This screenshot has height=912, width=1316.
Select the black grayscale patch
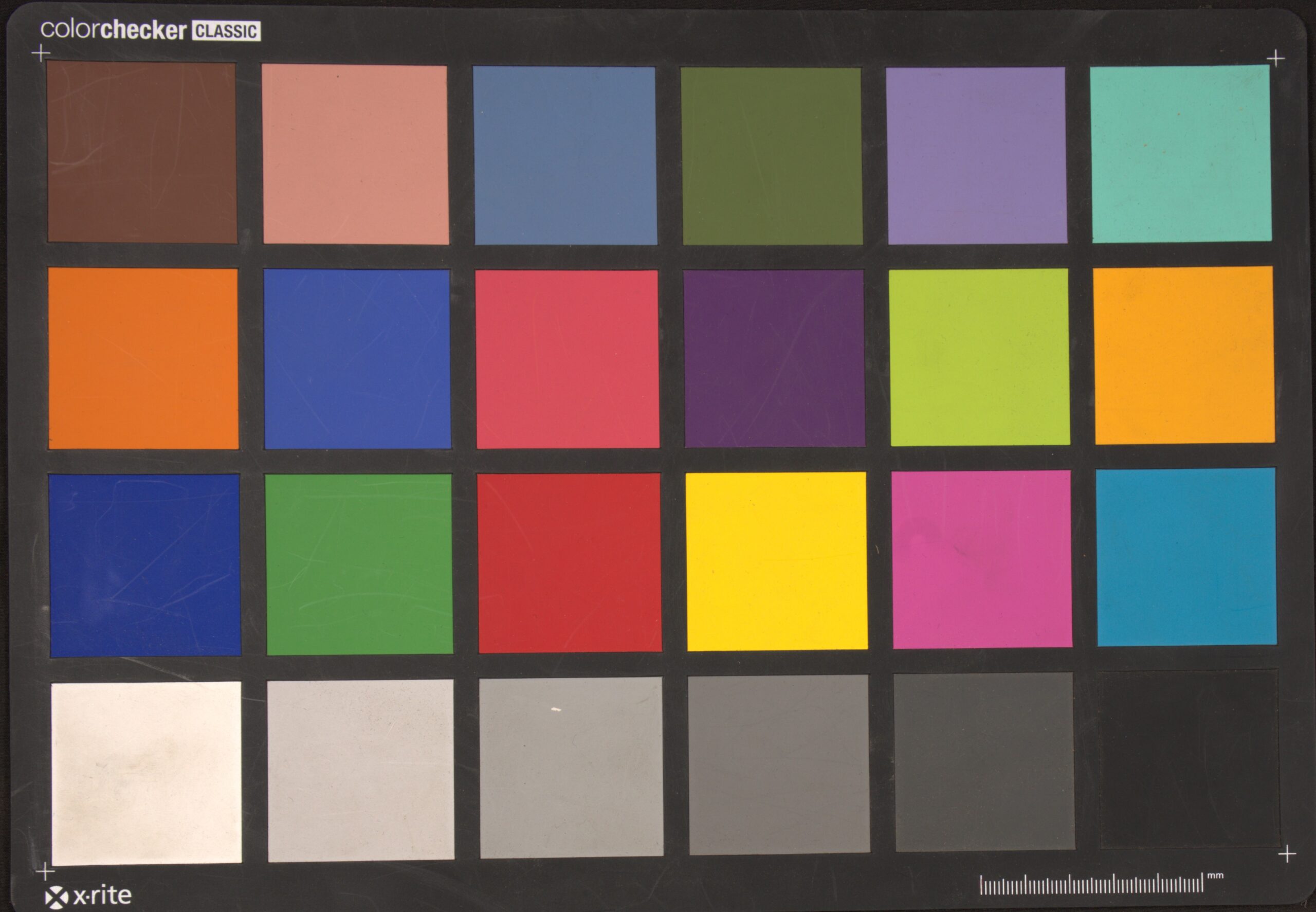(x=1189, y=759)
